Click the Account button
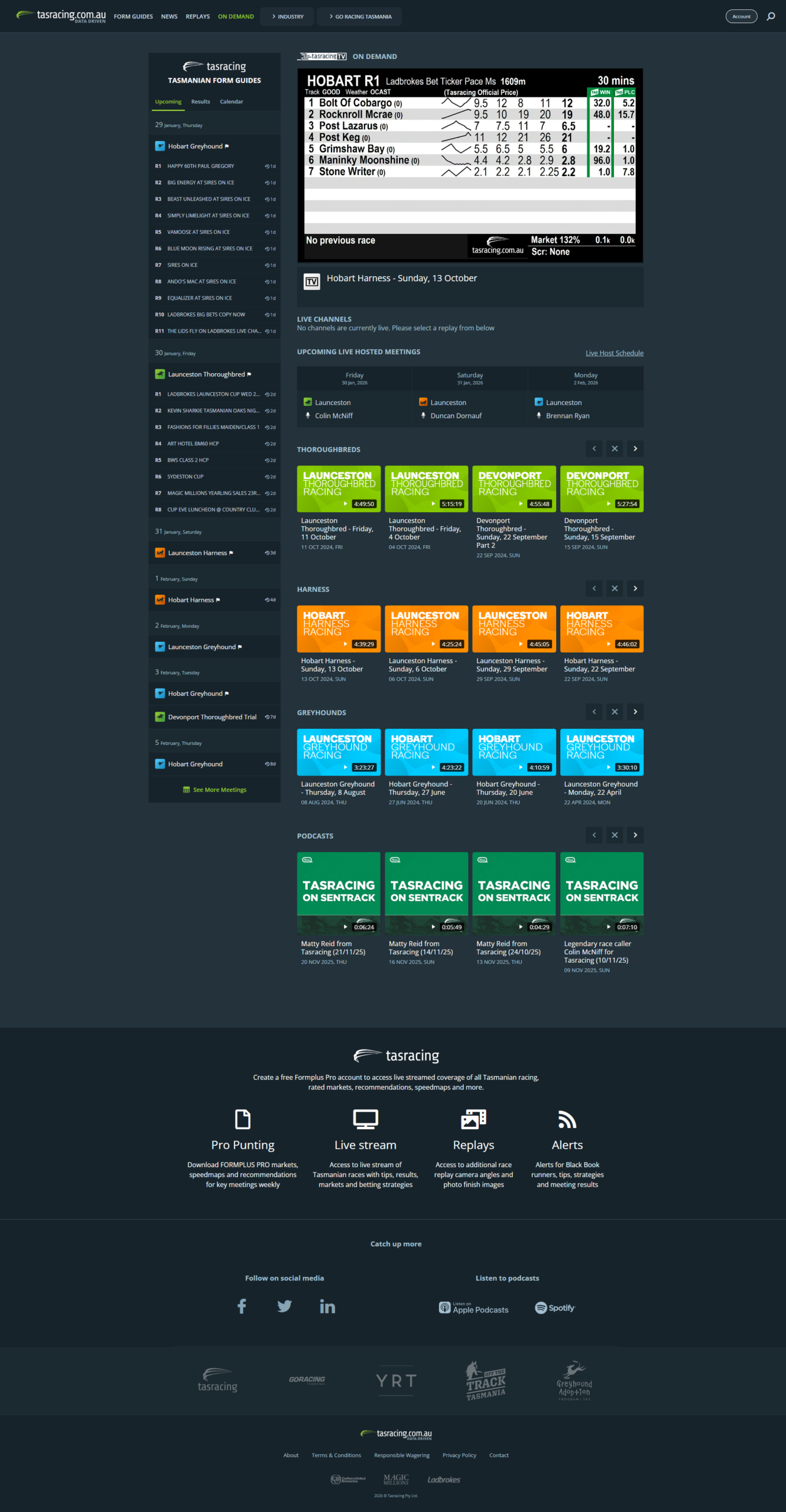The height and width of the screenshot is (1512, 786). click(741, 17)
